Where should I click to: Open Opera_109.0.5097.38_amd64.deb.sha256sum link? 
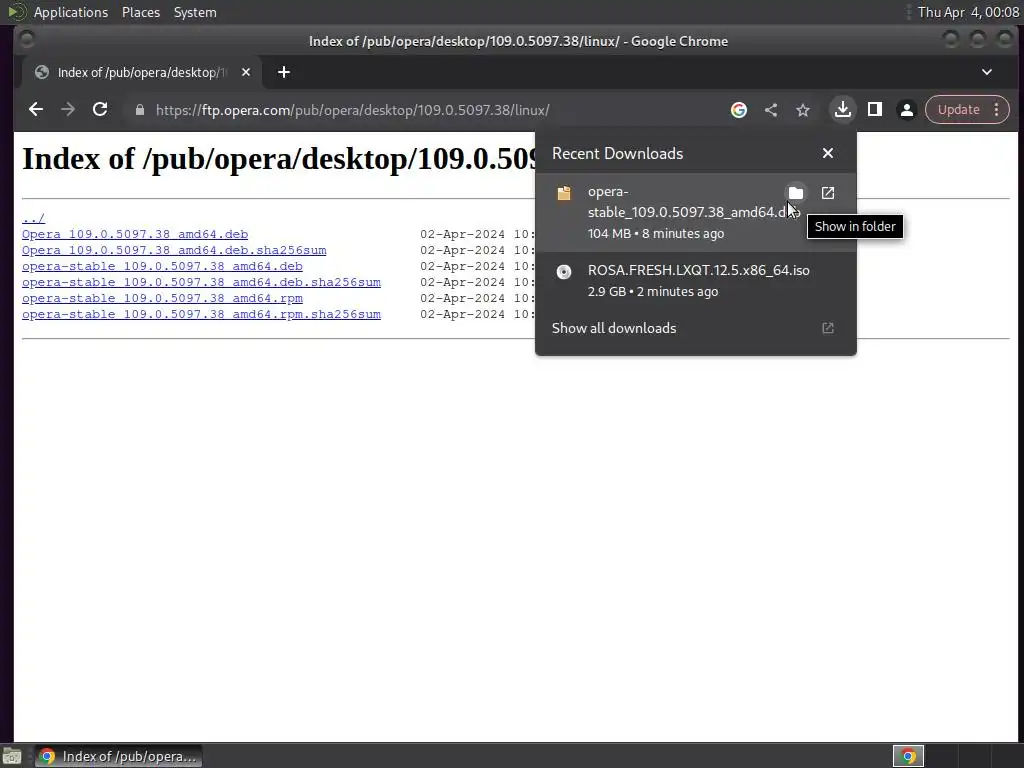click(174, 250)
